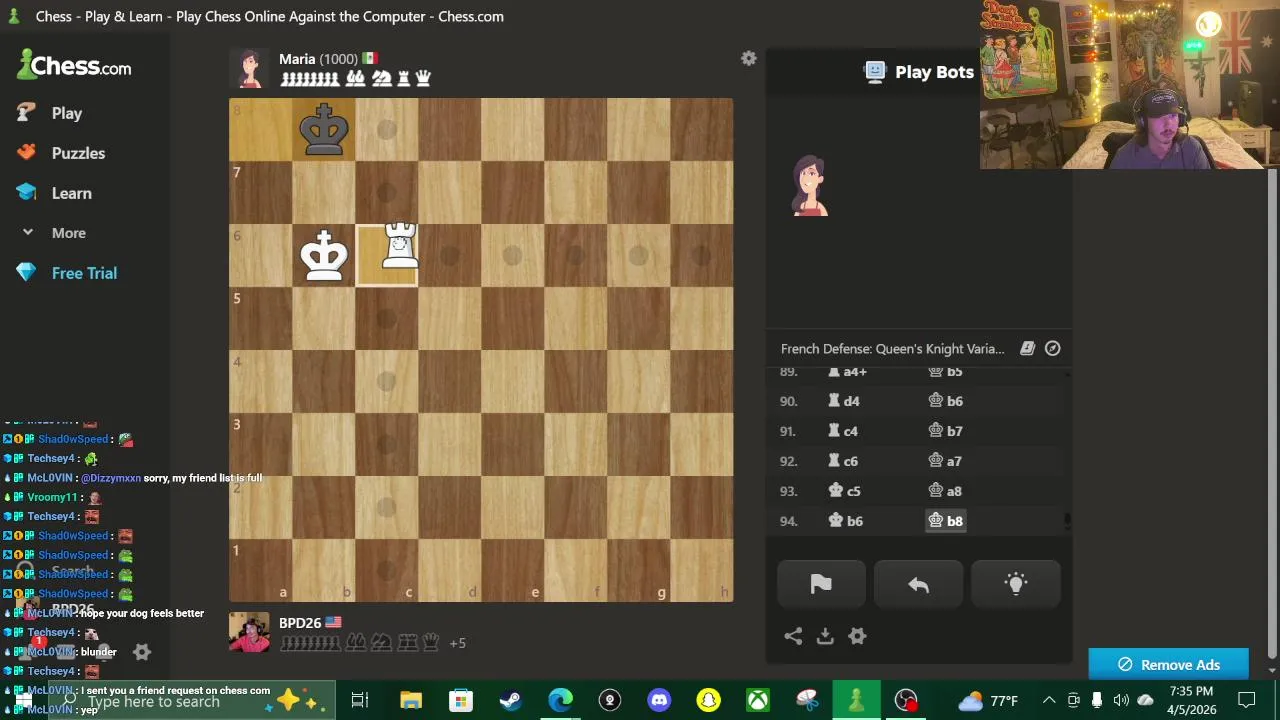Click the French Defense opening name
The image size is (1280, 720).
coord(892,349)
